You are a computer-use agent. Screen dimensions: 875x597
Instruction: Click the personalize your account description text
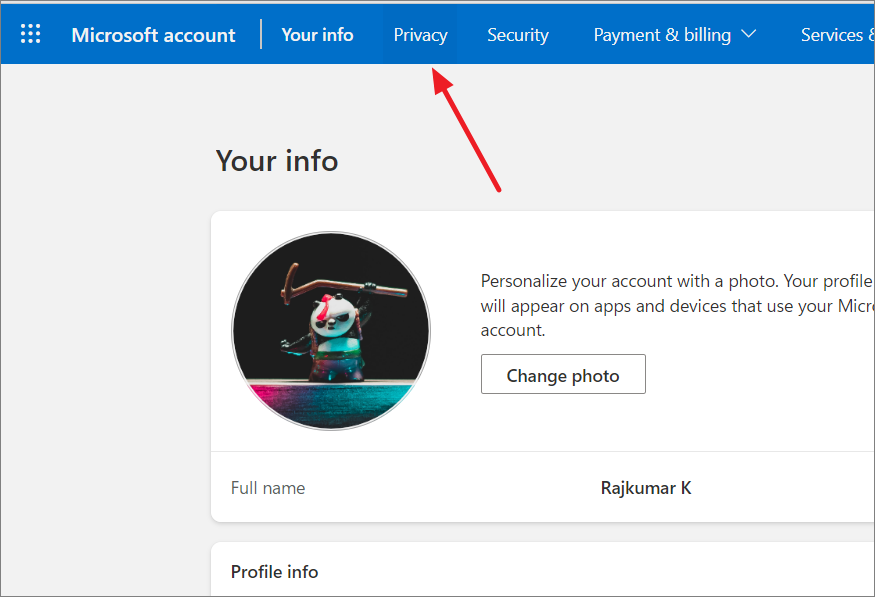(677, 305)
